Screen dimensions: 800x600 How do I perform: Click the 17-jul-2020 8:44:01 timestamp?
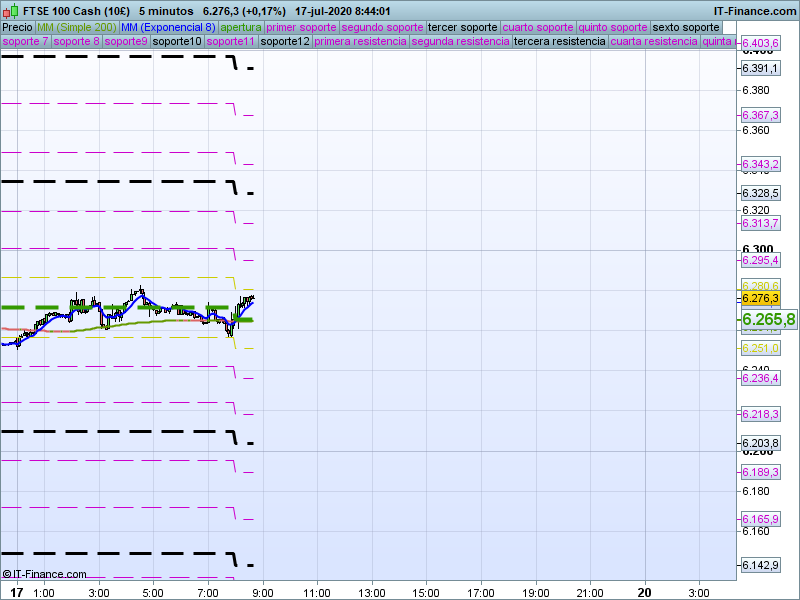click(x=342, y=11)
